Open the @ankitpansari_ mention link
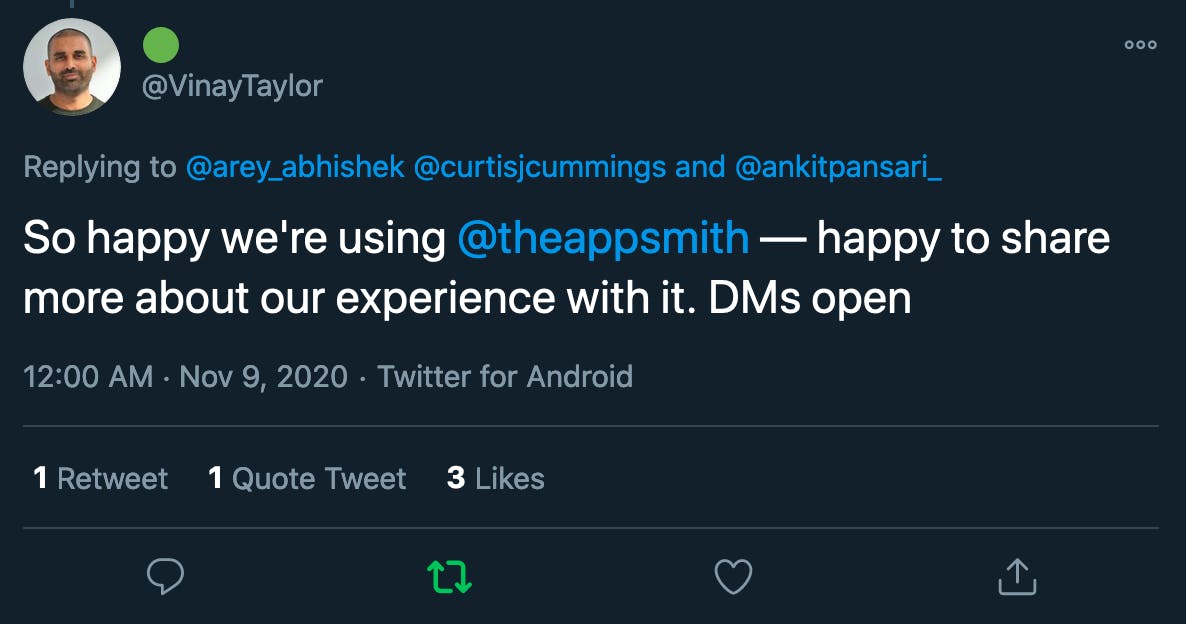This screenshot has height=624, width=1186. tap(838, 167)
